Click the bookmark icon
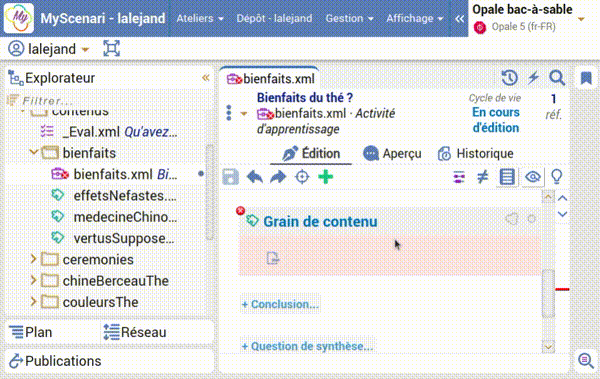 [586, 78]
